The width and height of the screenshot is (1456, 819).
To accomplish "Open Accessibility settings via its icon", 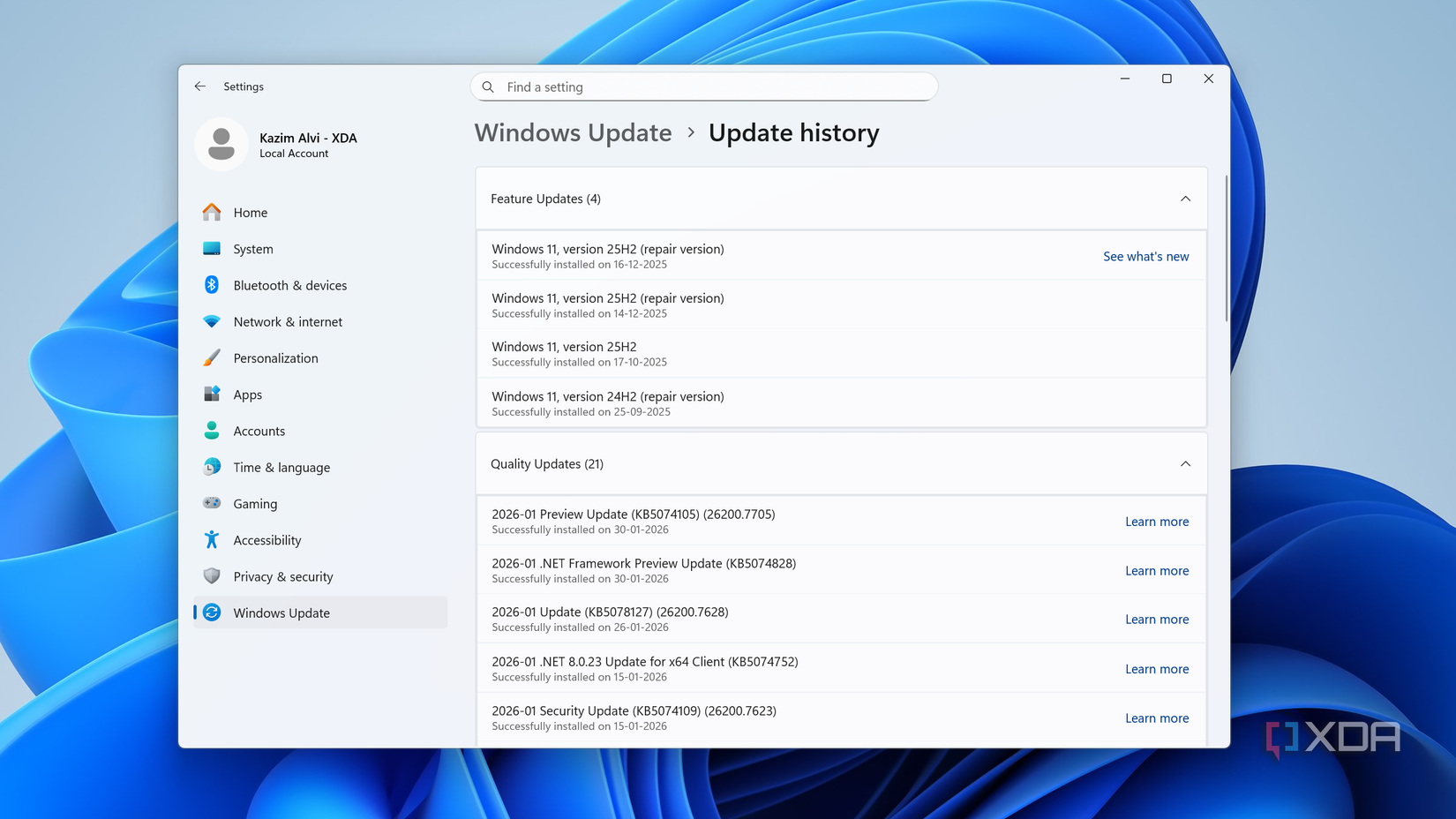I will (x=212, y=539).
